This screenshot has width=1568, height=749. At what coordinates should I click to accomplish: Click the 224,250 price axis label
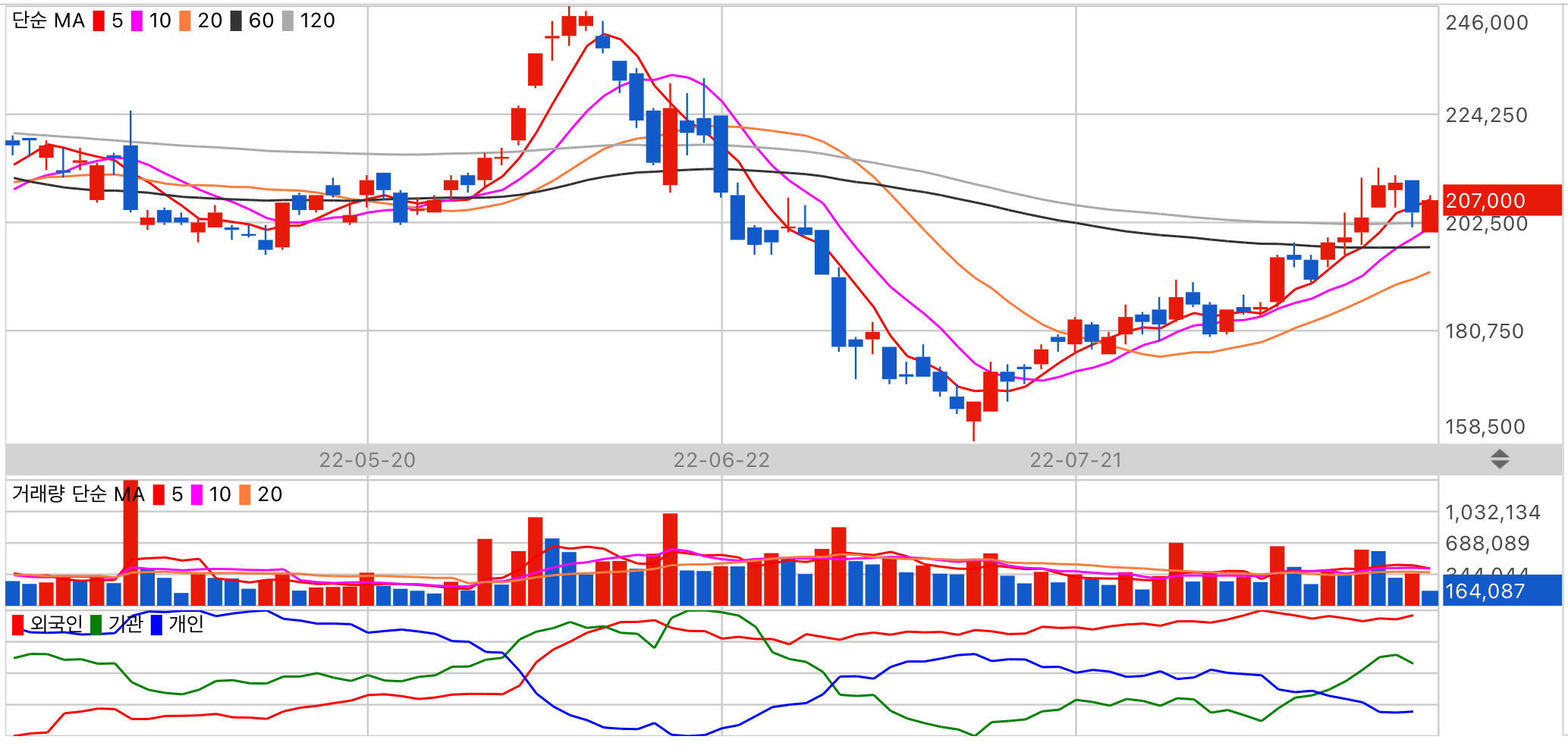(1487, 115)
